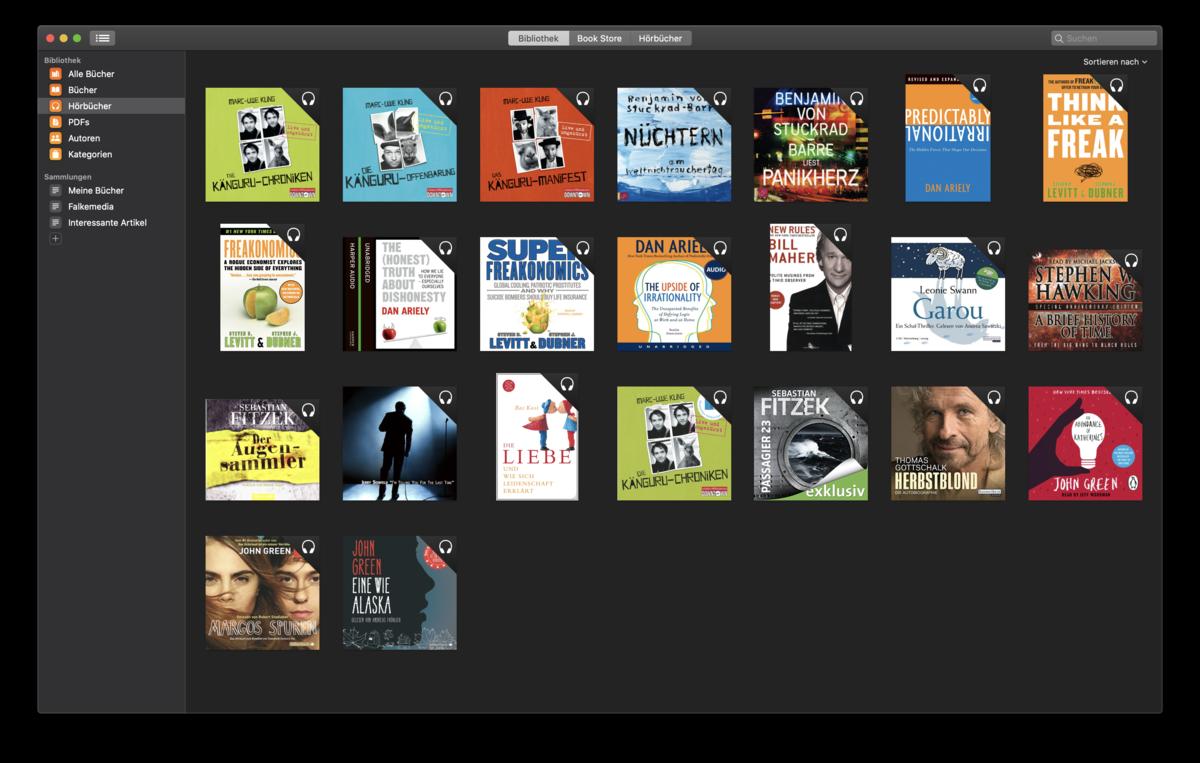Screen dimensions: 1200x763
Task: Click the Suchen search field
Action: point(1104,38)
